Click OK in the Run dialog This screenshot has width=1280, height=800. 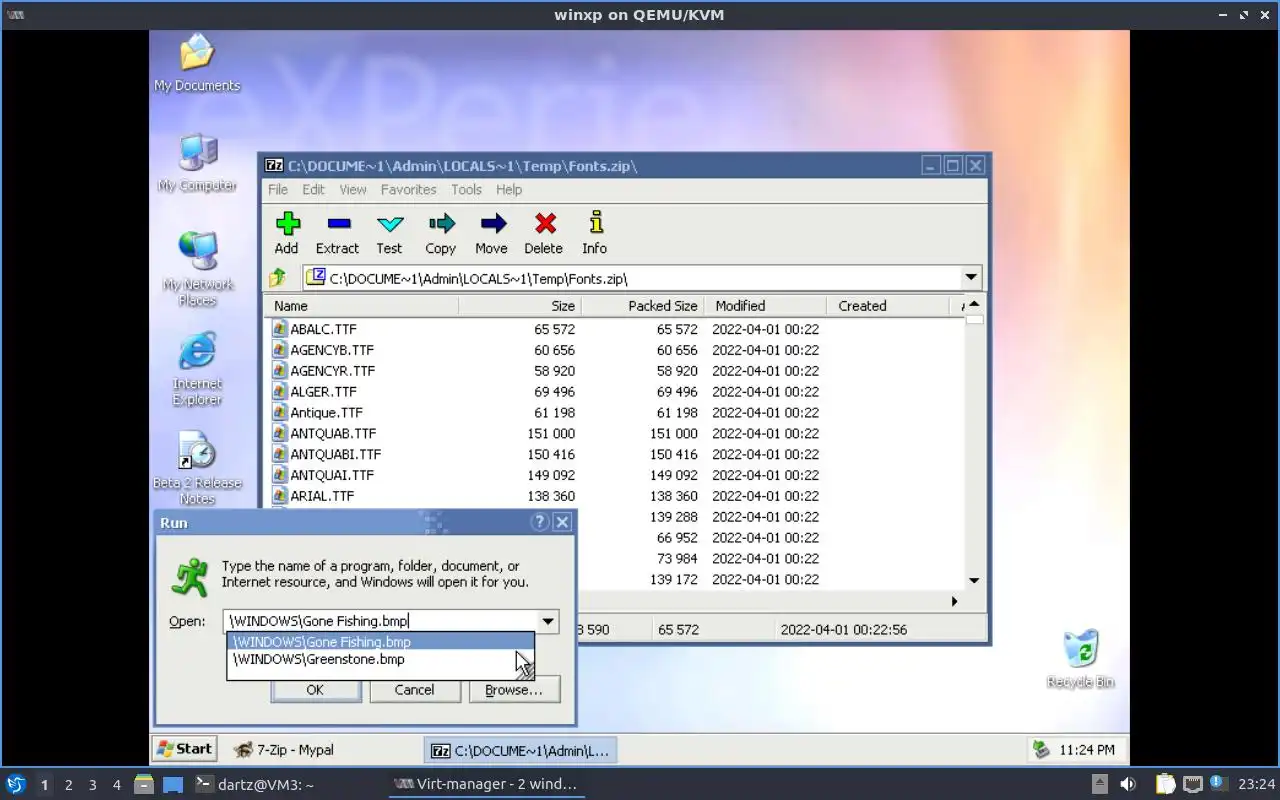click(x=315, y=690)
